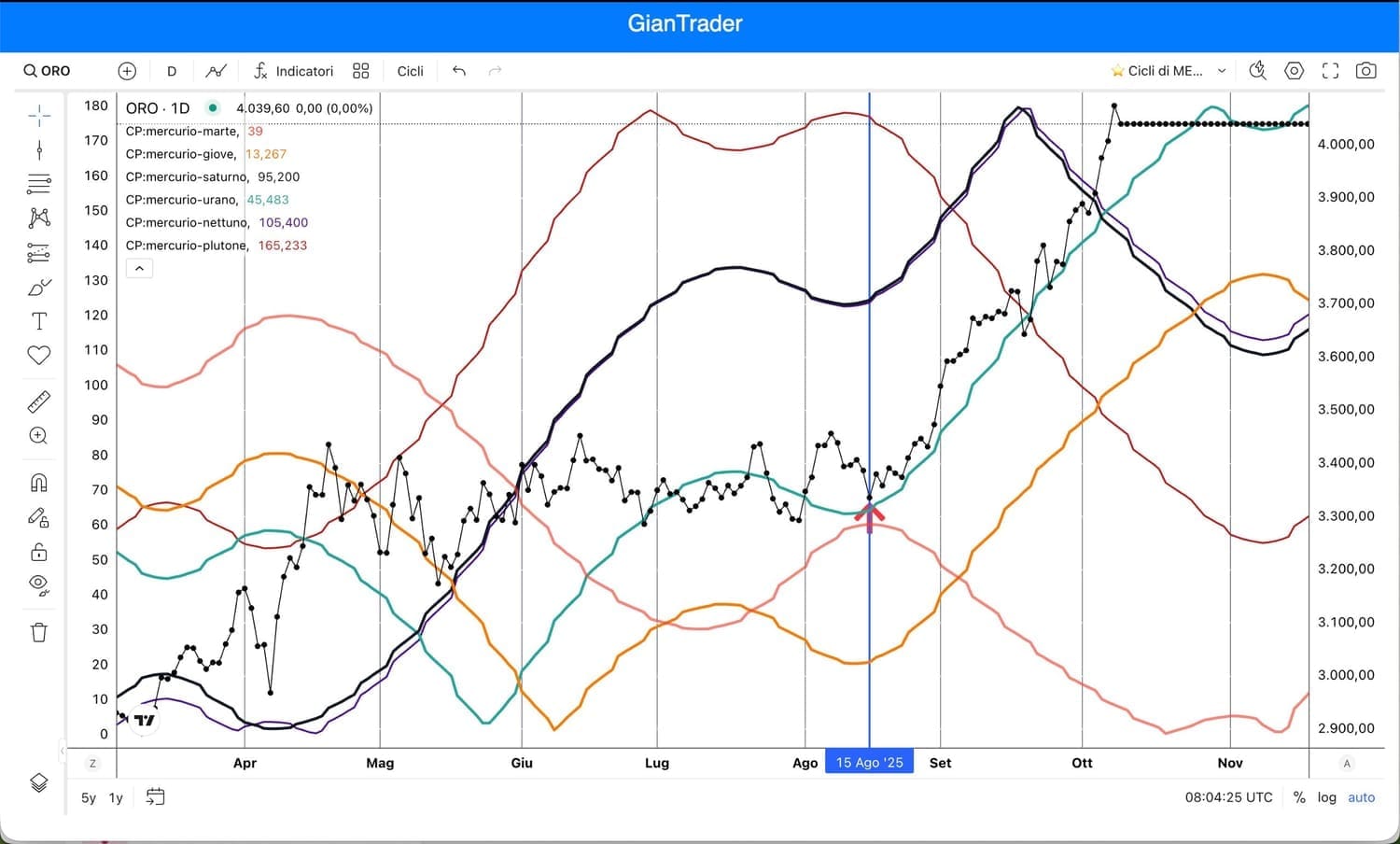Select the CP:mercurio-nettuno legend entry
This screenshot has width=1400, height=844.
pos(217,222)
